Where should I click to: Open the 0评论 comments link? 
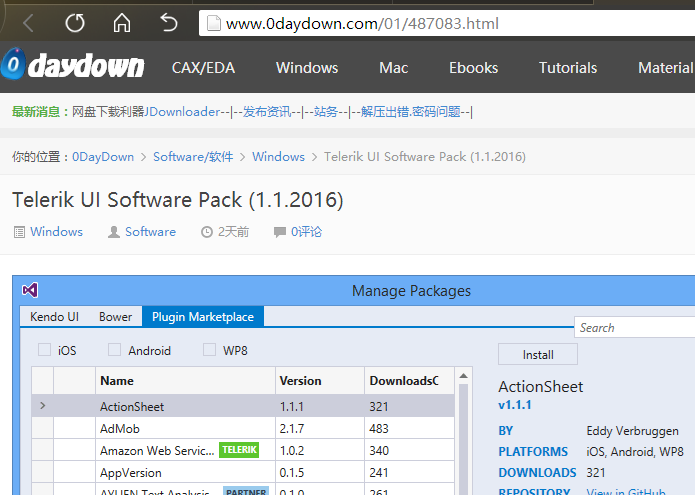click(x=306, y=232)
